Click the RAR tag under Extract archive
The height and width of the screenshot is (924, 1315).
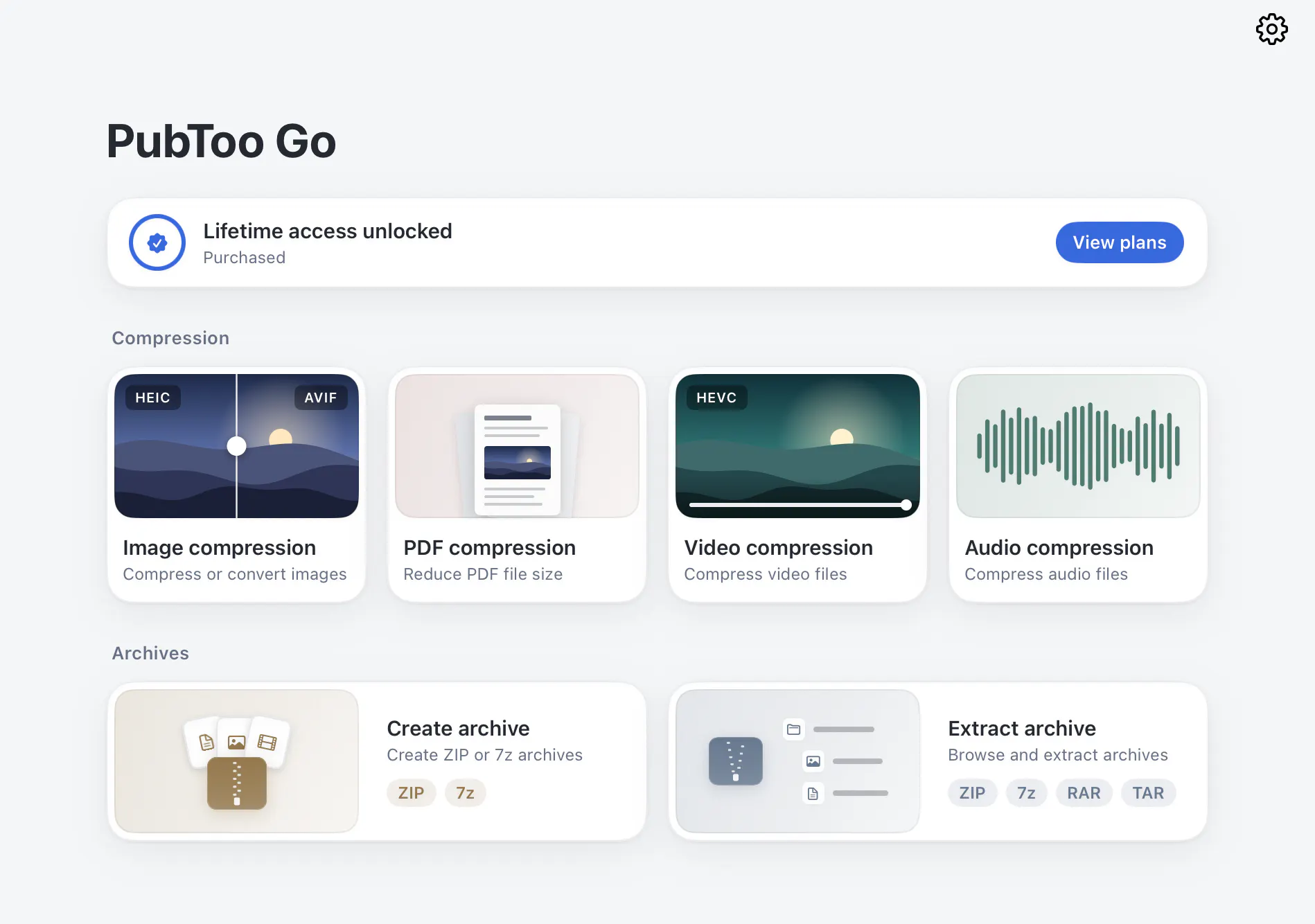1084,793
